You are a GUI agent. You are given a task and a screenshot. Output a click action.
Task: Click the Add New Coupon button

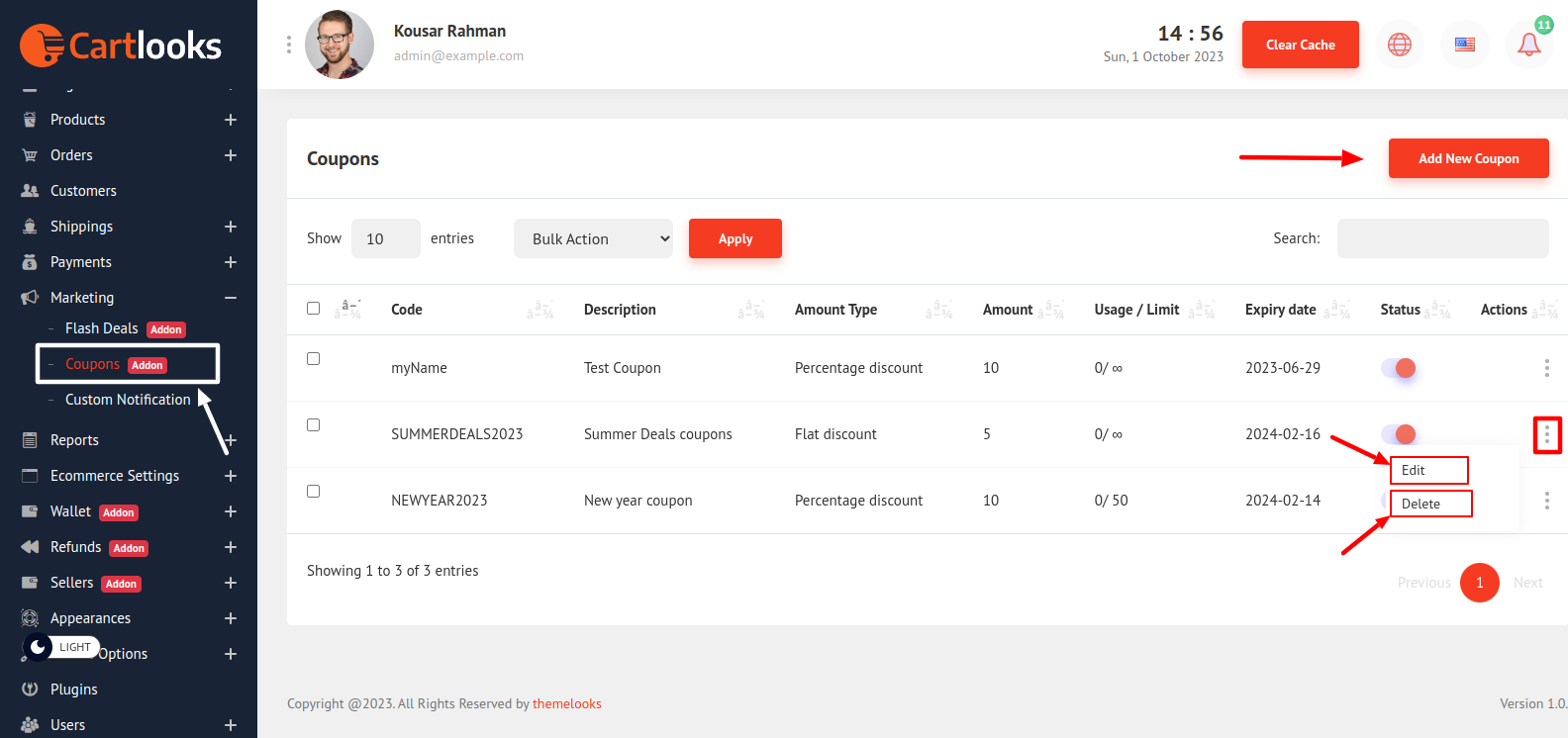tap(1468, 158)
